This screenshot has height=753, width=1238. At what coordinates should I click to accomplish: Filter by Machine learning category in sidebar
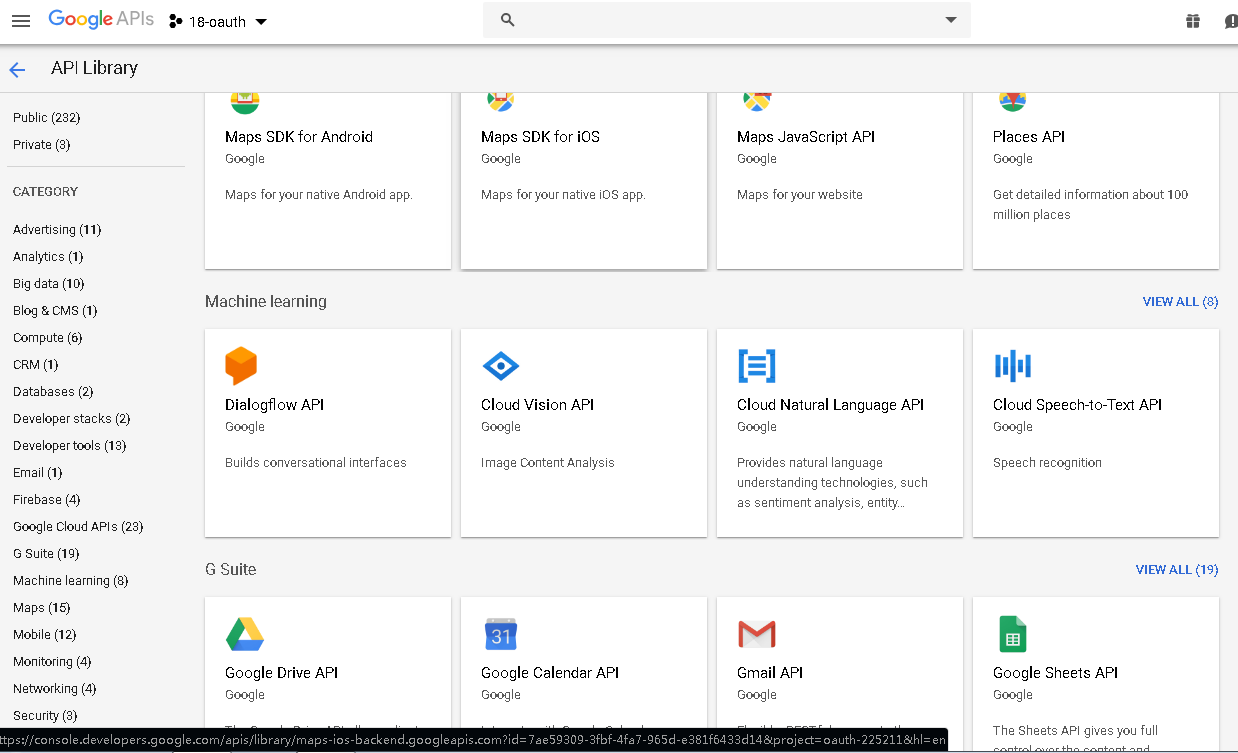[70, 581]
